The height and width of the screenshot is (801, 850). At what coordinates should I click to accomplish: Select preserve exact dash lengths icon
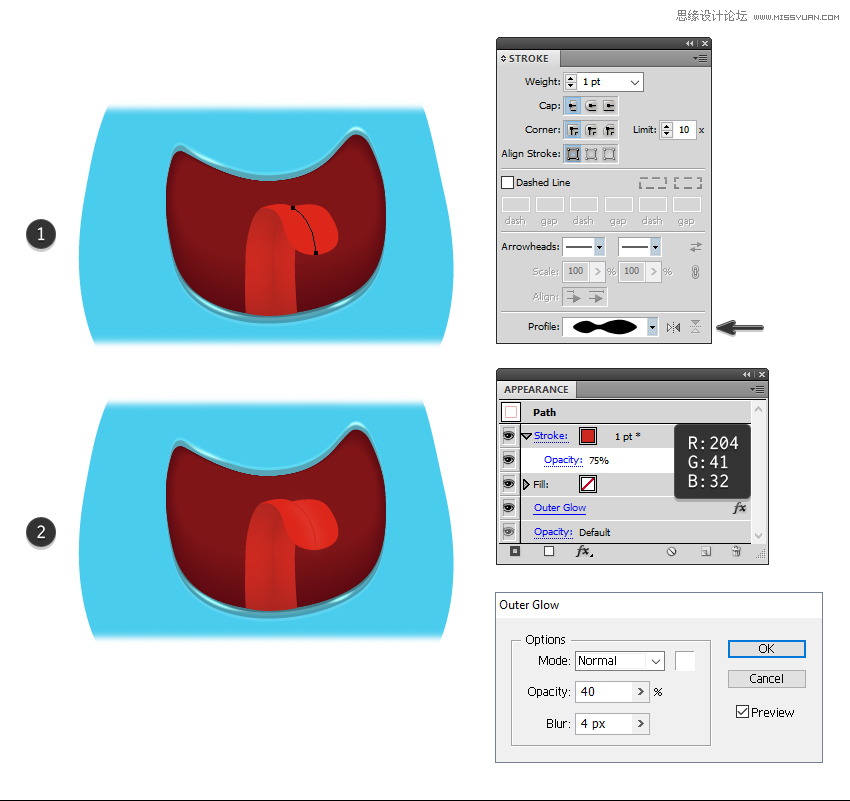click(653, 183)
